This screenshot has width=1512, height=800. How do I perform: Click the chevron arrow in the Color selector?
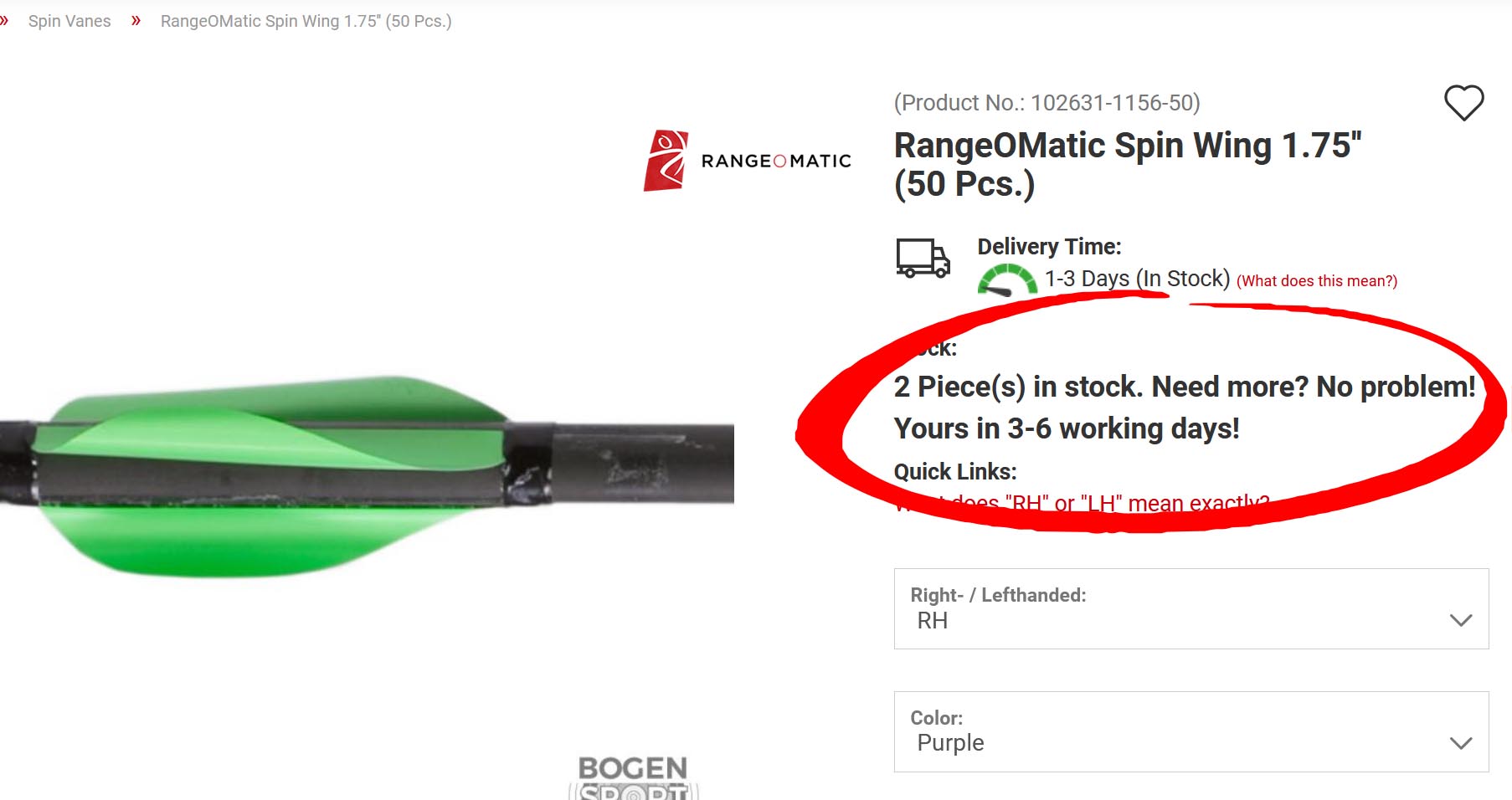[x=1461, y=743]
